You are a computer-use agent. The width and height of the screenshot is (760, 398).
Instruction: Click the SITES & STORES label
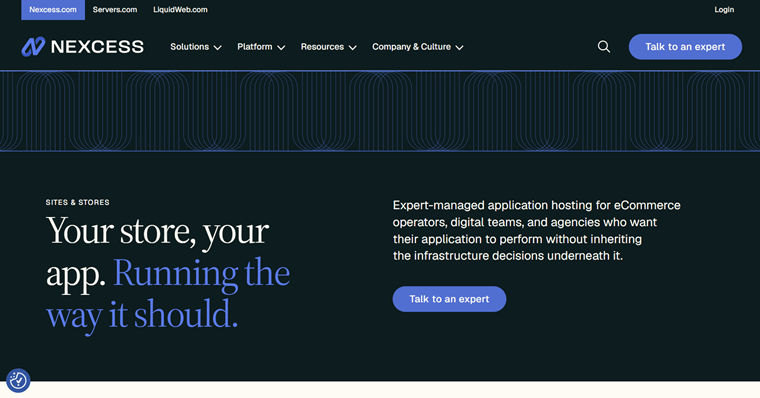[78, 202]
